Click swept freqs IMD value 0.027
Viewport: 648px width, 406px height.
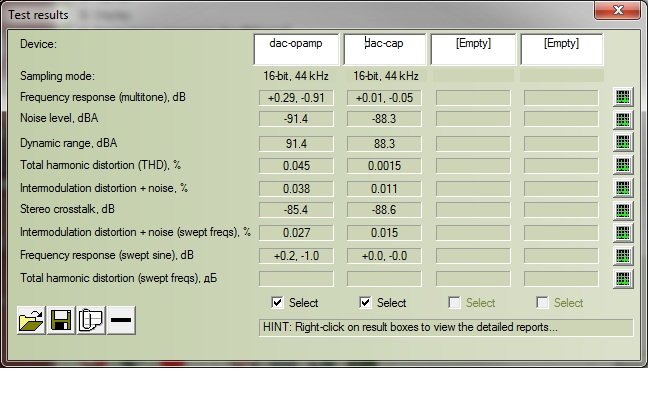[296, 233]
